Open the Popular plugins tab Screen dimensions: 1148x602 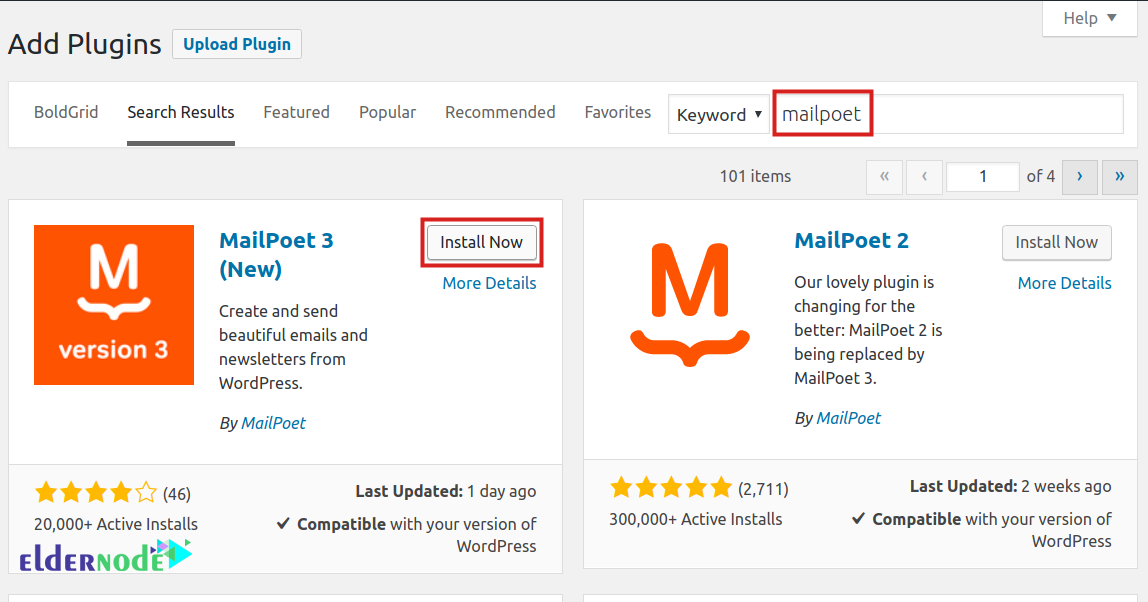click(387, 112)
